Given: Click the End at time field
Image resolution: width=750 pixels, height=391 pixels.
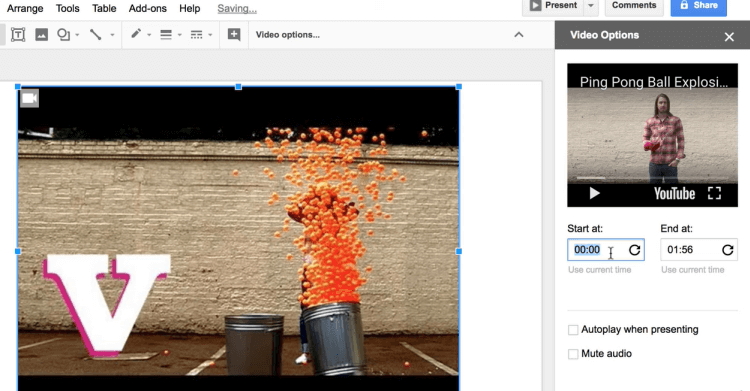Looking at the screenshot, I should pyautogui.click(x=699, y=249).
